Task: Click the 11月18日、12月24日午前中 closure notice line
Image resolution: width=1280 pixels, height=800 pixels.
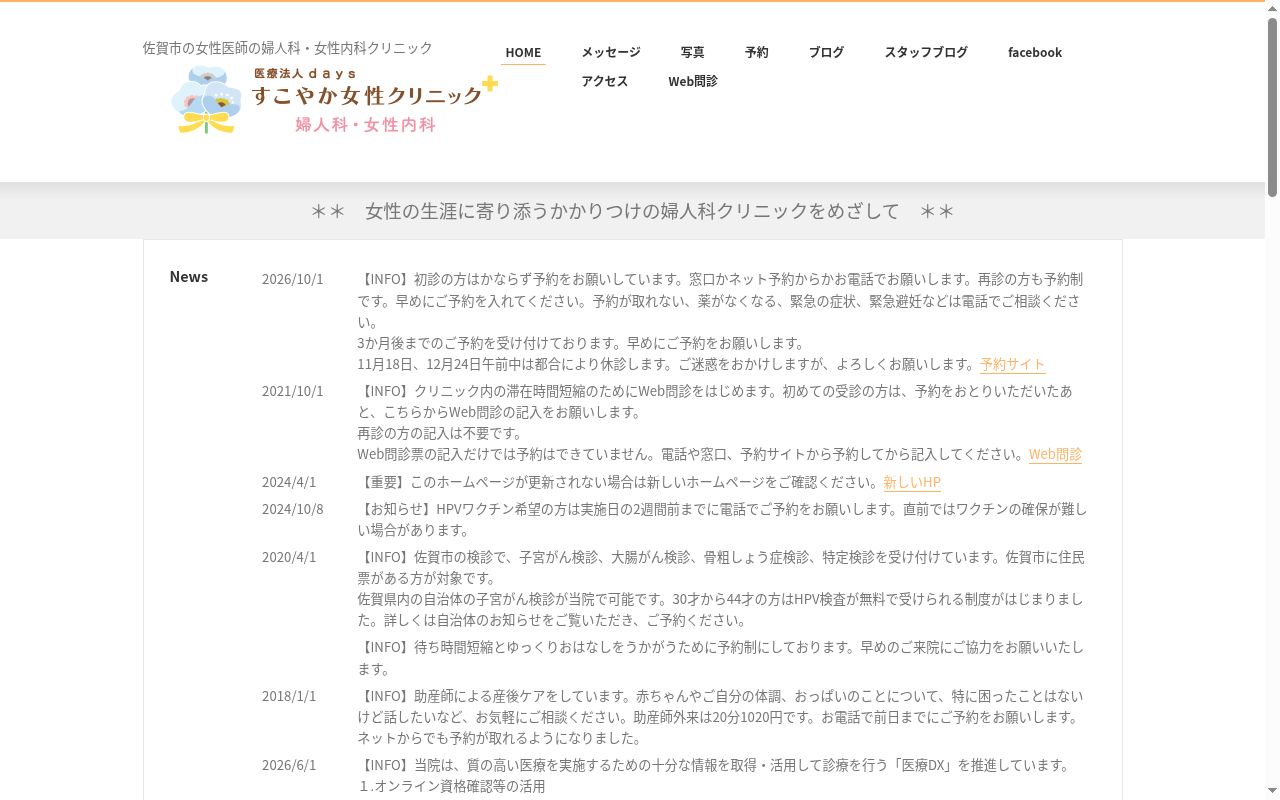Action: tap(667, 364)
